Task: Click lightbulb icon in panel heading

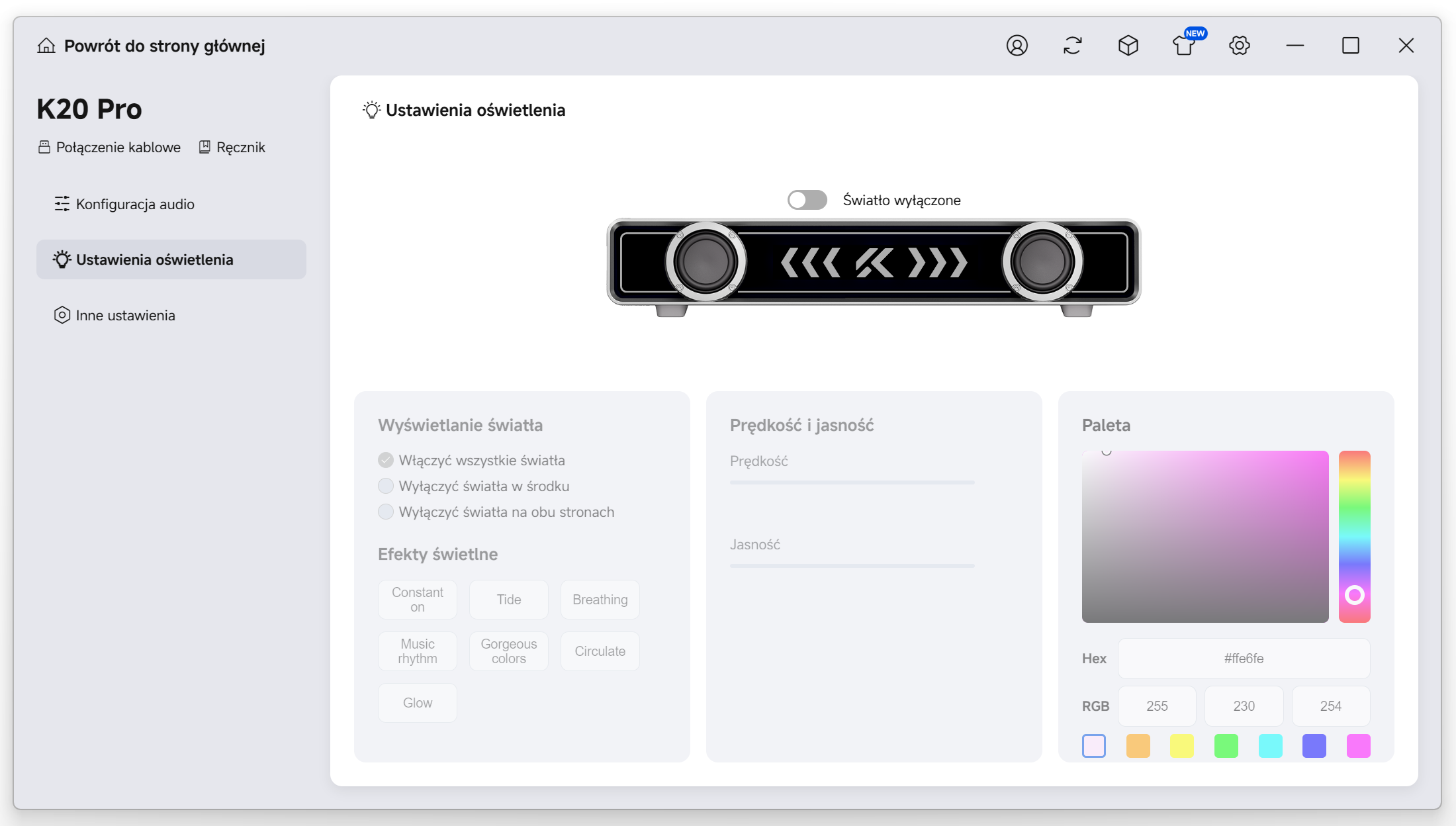Action: pyautogui.click(x=372, y=110)
